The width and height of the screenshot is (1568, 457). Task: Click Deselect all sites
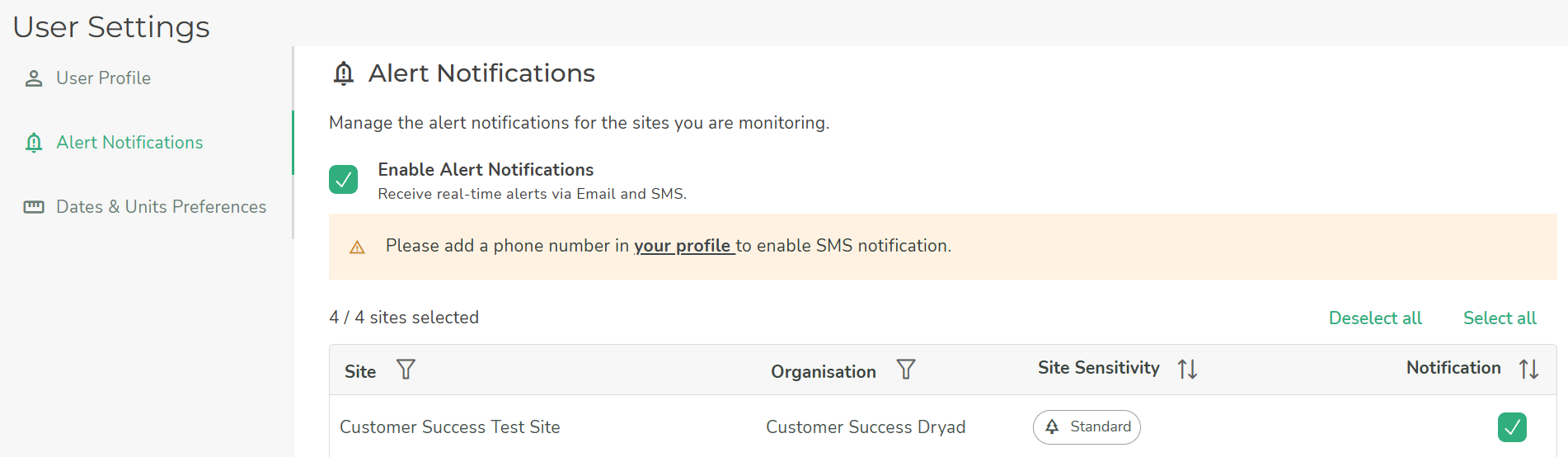point(1375,318)
